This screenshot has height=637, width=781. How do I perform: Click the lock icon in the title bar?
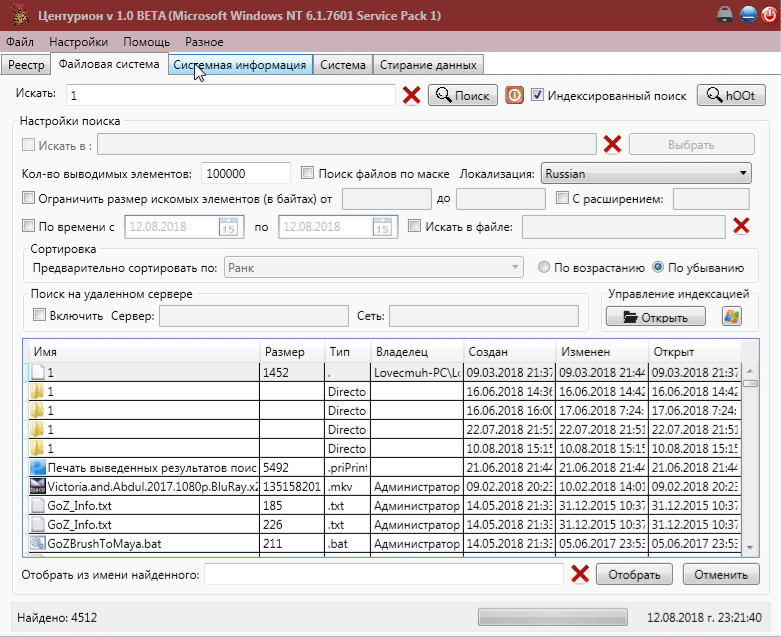point(725,15)
